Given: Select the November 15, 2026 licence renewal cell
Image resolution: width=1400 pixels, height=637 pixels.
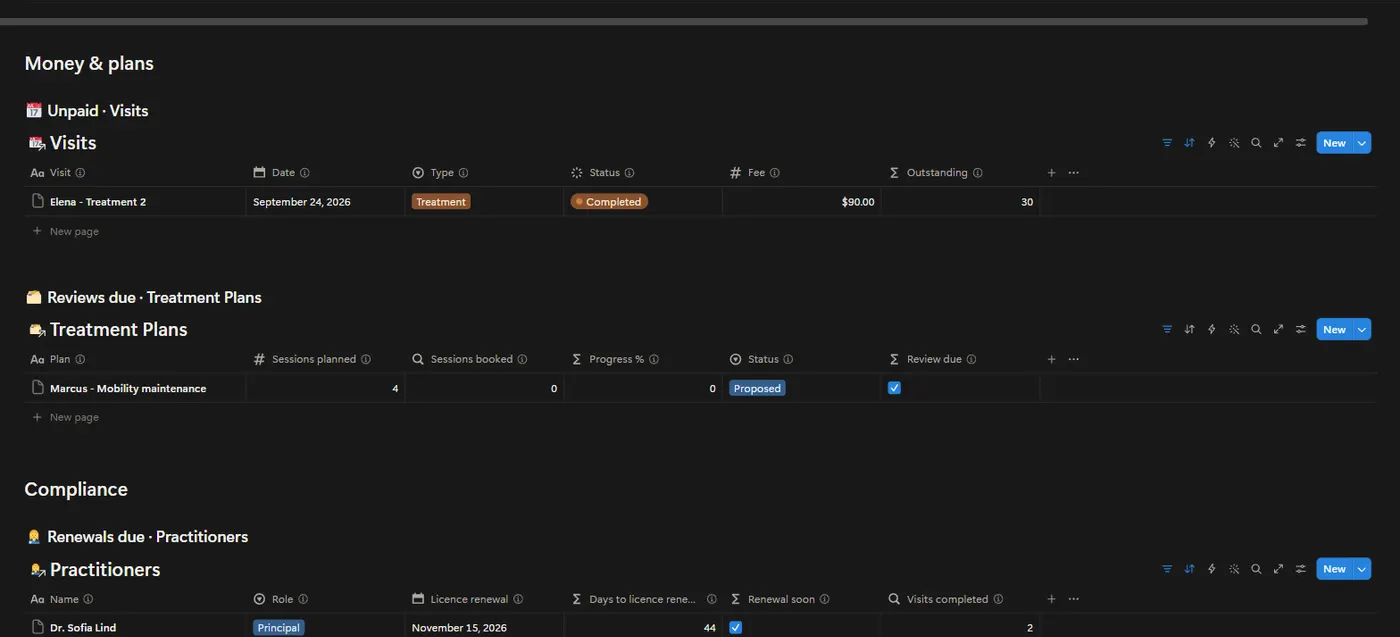Looking at the screenshot, I should 484,628.
